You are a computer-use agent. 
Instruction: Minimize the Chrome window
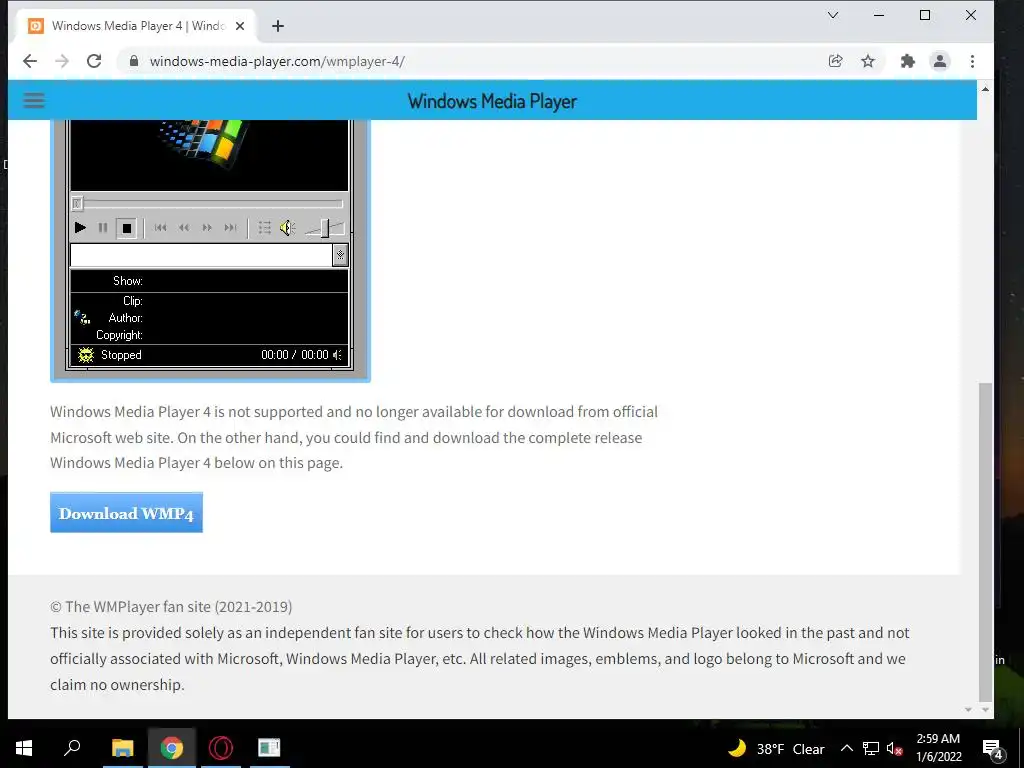879,15
